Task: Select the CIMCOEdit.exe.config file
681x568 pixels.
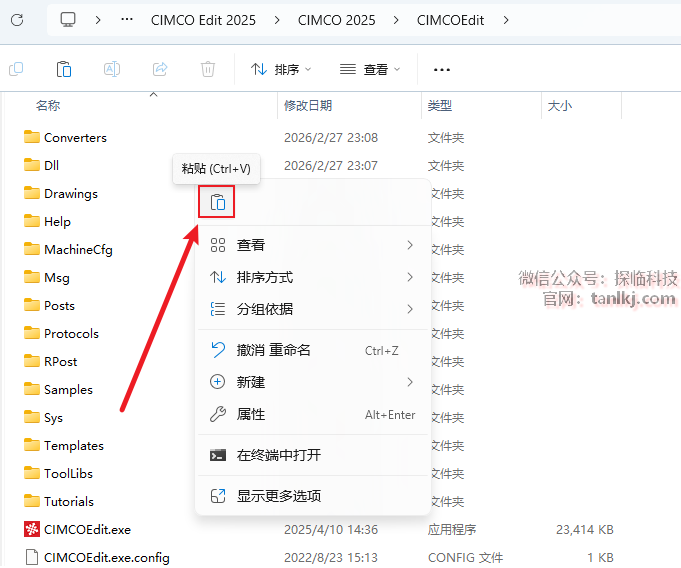Action: (97, 558)
